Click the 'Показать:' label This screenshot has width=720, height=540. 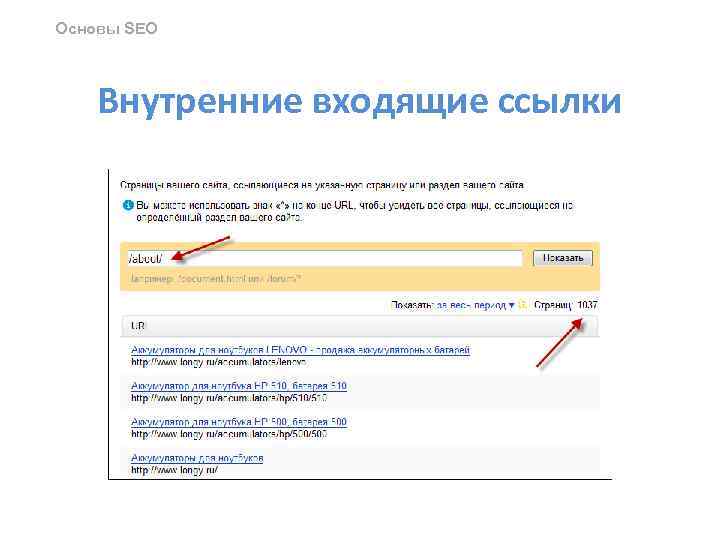(x=412, y=305)
